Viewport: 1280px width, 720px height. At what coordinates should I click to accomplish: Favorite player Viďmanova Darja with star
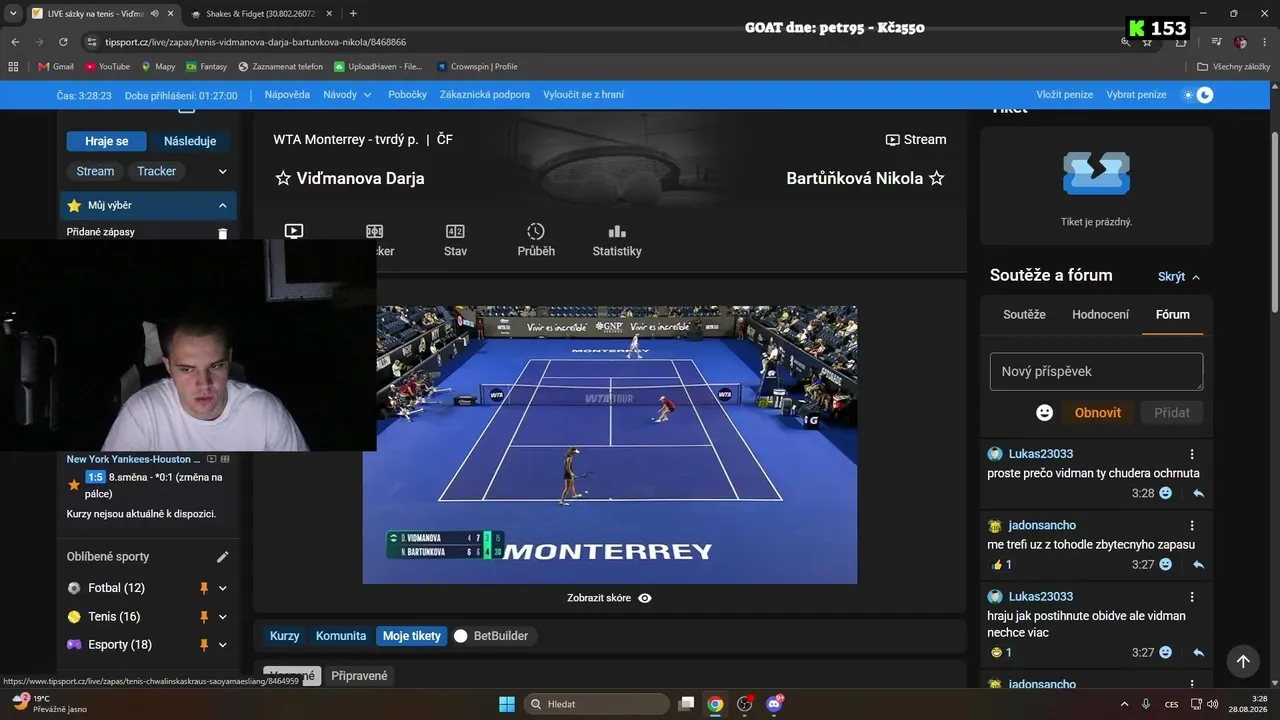coord(283,178)
